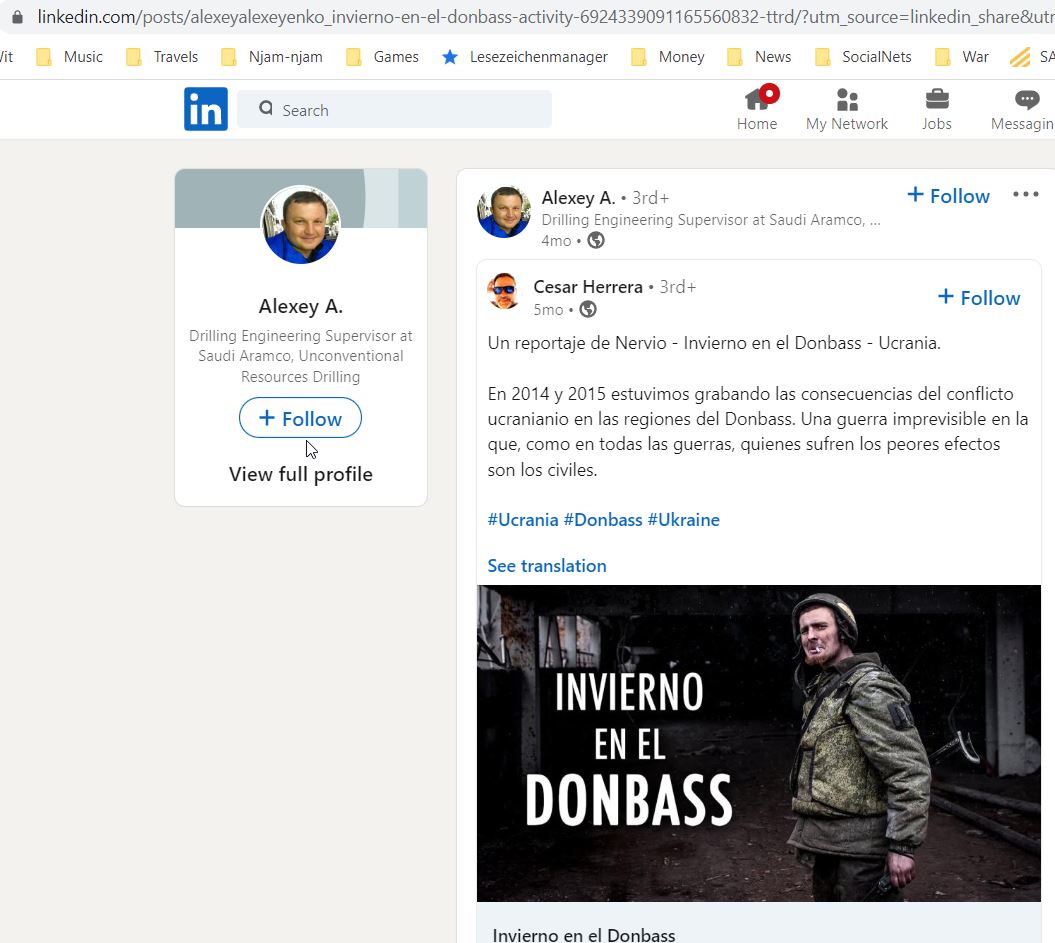Viewport: 1055px width, 943px height.
Task: Open the #Donbass hashtag
Action: click(603, 520)
